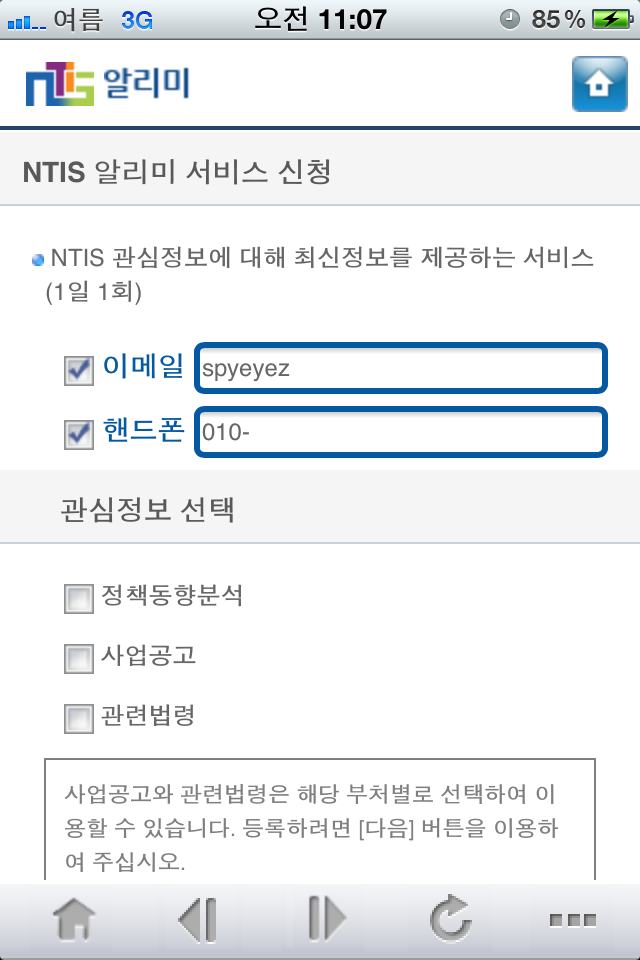Tap the battery indicator in status bar
Screen dimensions: 640x960
pos(612,19)
